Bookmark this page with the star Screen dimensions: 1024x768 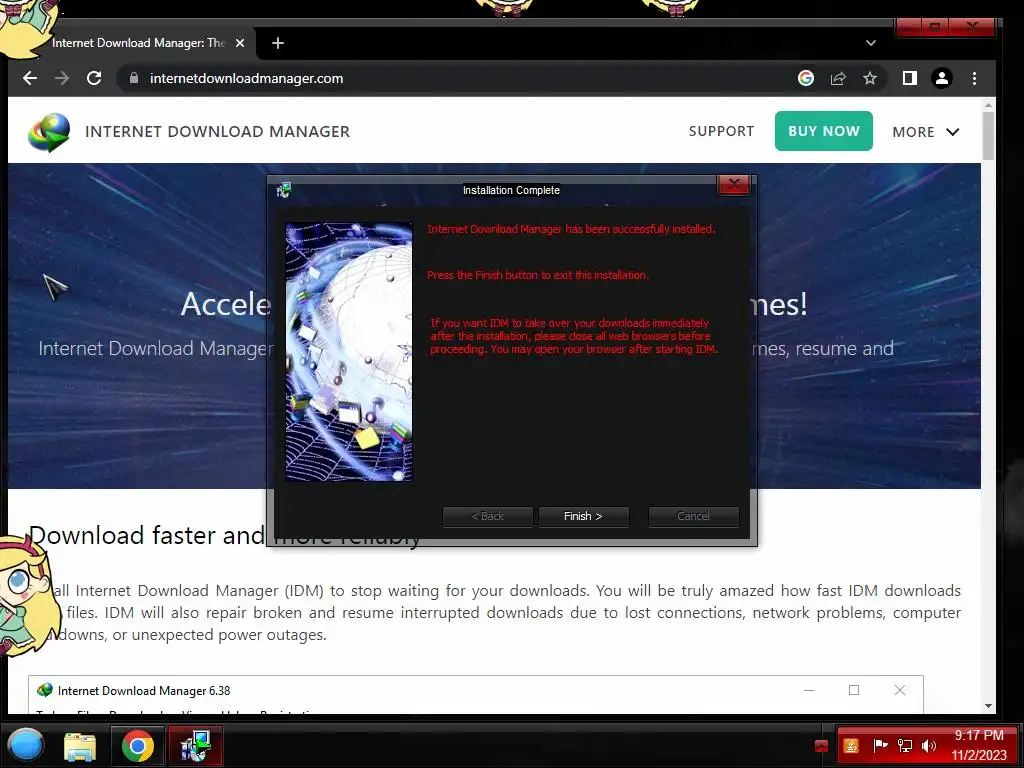coord(870,78)
